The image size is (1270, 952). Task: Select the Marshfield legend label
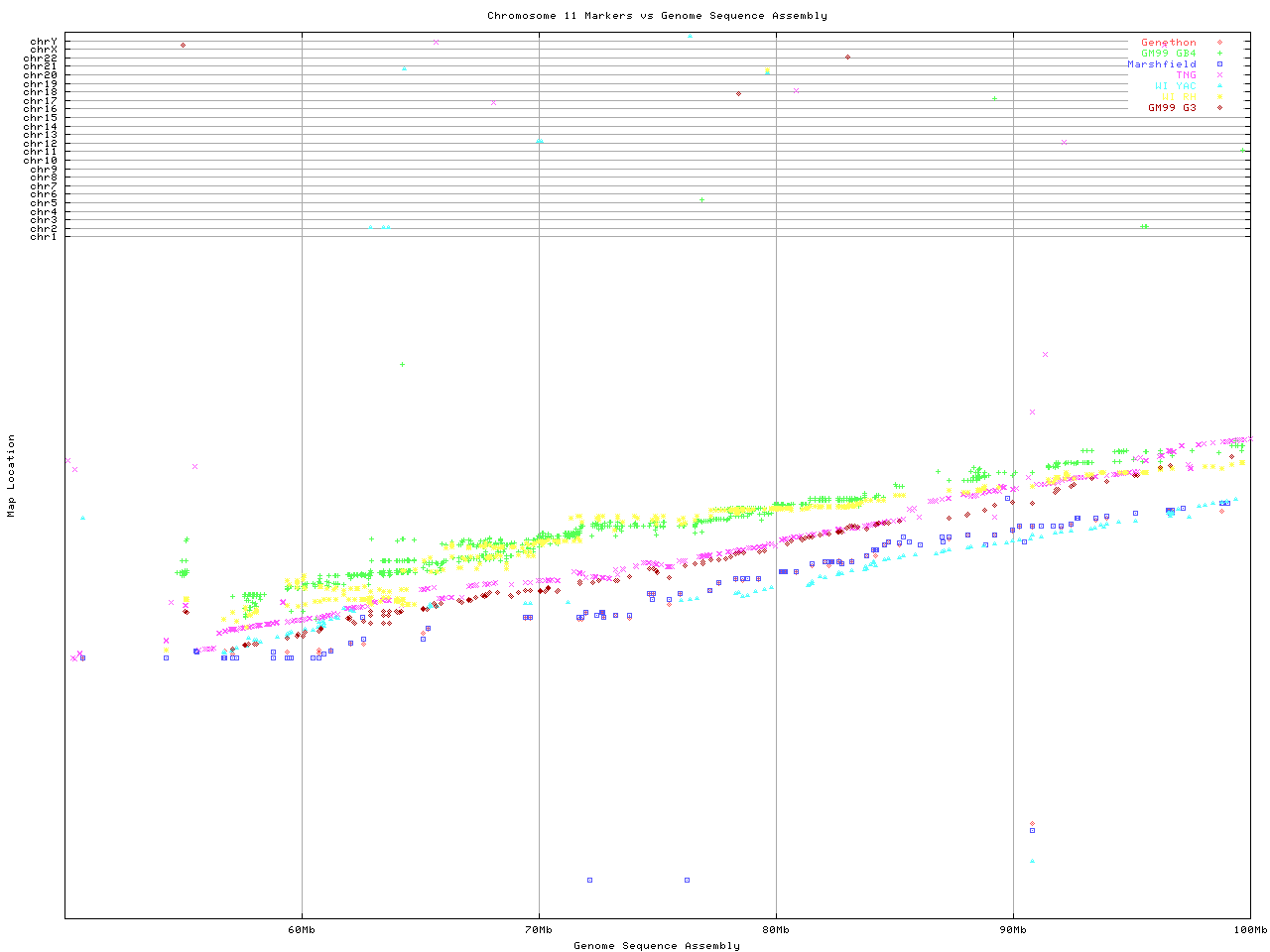(x=1161, y=64)
